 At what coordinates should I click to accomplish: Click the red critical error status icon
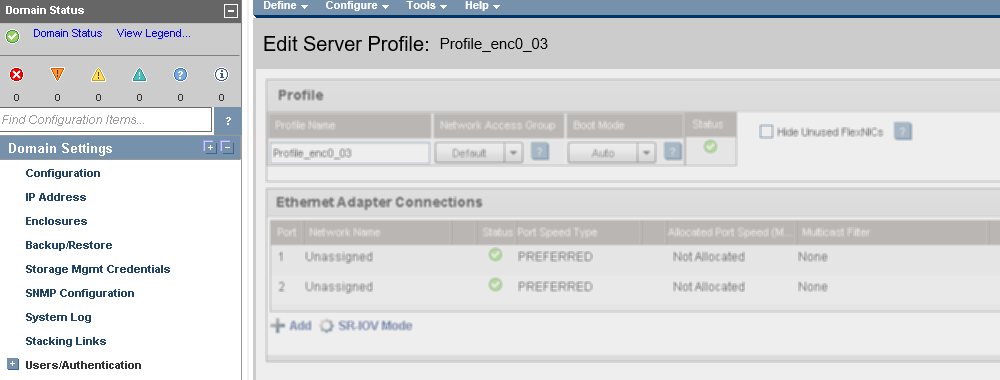tap(17, 75)
